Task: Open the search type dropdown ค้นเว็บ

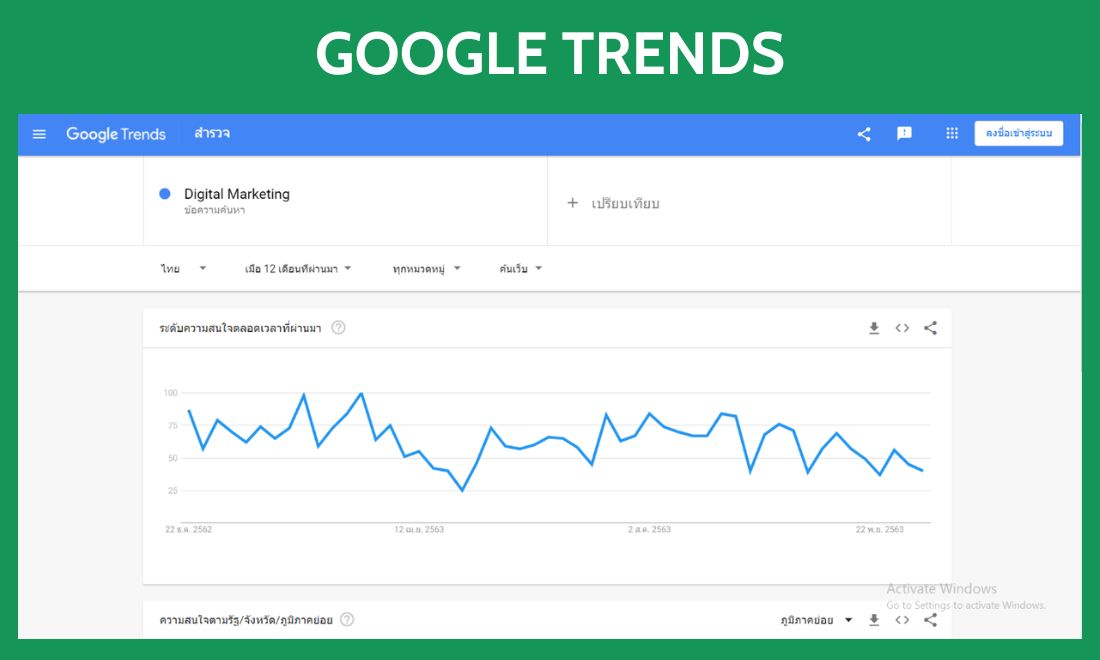Action: [518, 268]
